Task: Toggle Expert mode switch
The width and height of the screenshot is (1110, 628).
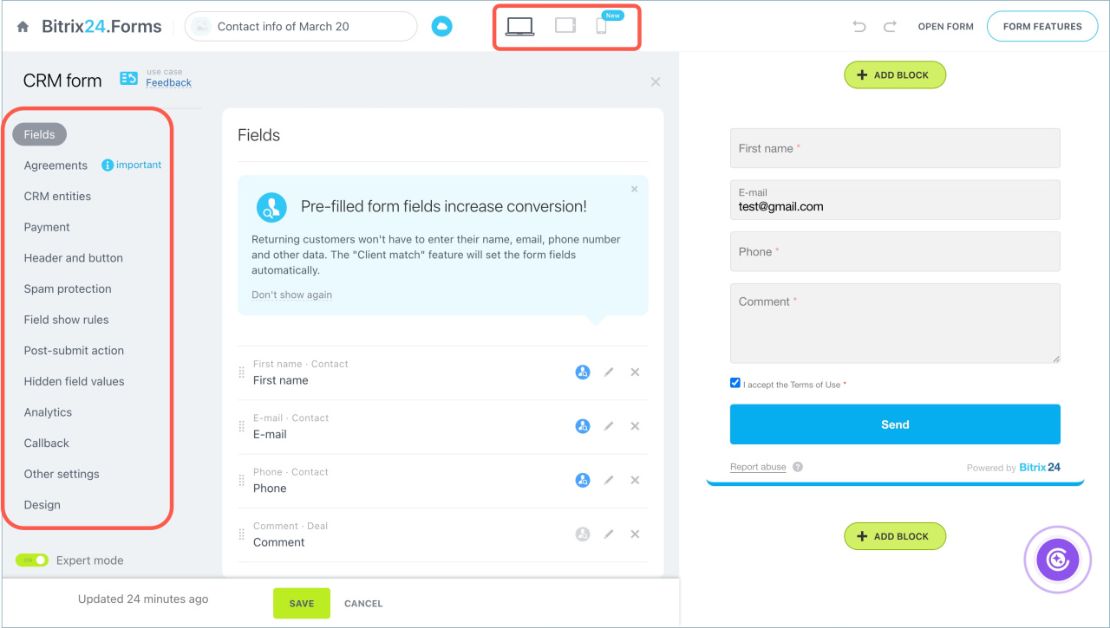Action: (x=32, y=560)
